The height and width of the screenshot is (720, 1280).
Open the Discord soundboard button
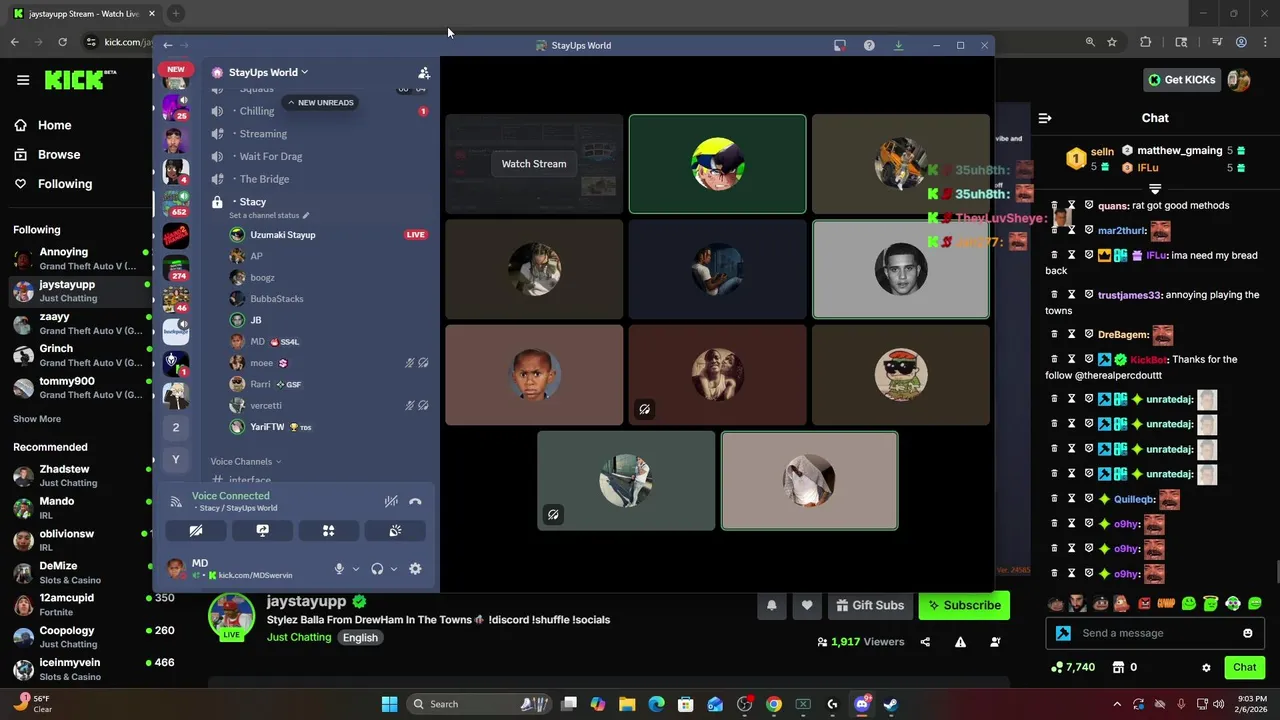coord(395,531)
